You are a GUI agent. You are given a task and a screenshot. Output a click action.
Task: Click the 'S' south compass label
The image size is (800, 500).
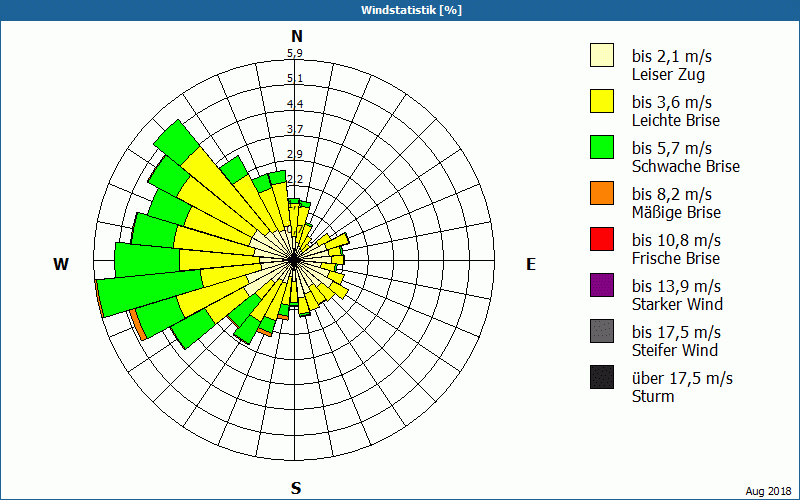296,488
